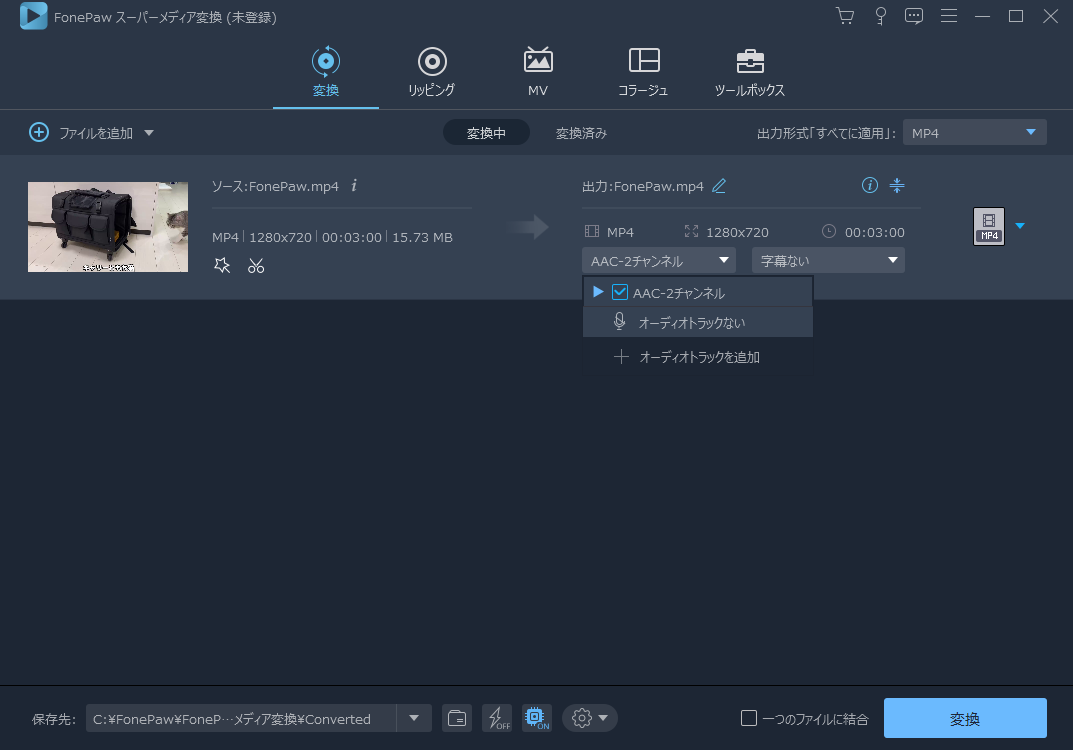Click source text ソース:FonePaw.mp4
This screenshot has width=1073, height=750.
275,186
